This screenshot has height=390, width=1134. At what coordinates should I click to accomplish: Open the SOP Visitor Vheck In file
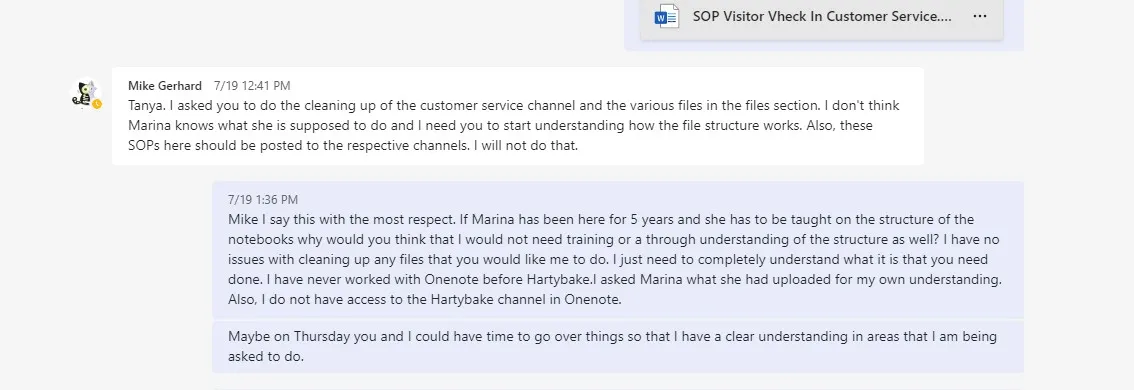click(x=822, y=16)
